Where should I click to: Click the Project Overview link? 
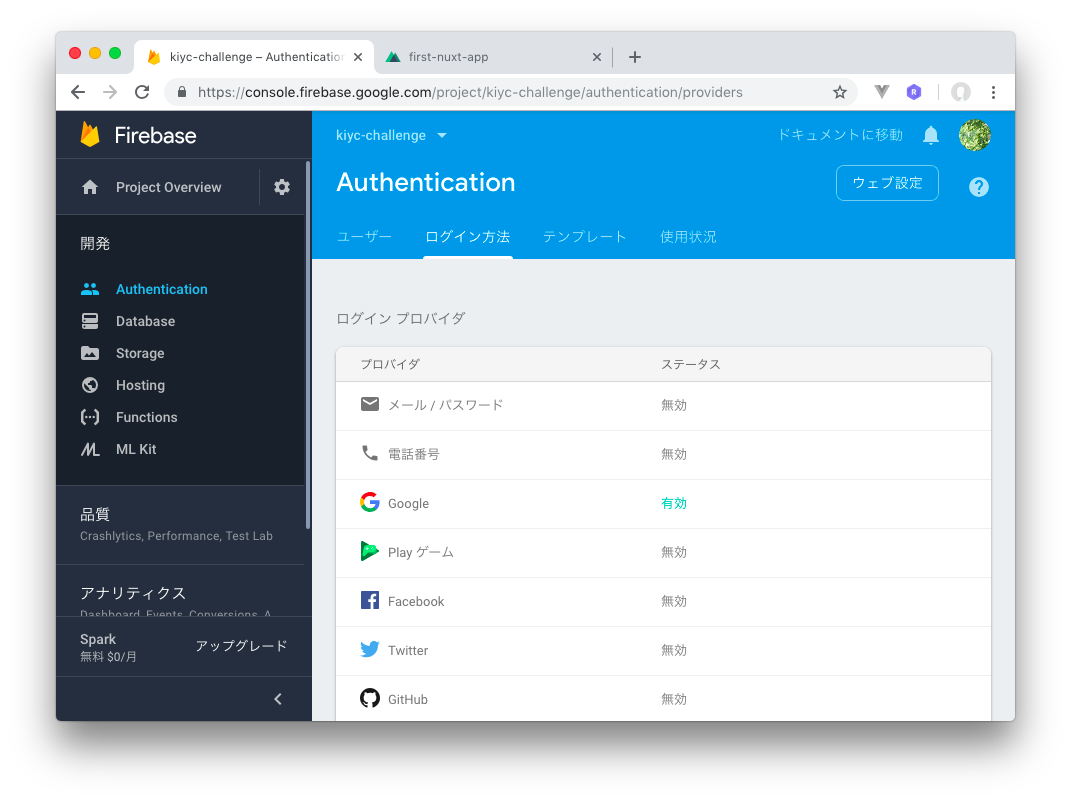tap(169, 187)
